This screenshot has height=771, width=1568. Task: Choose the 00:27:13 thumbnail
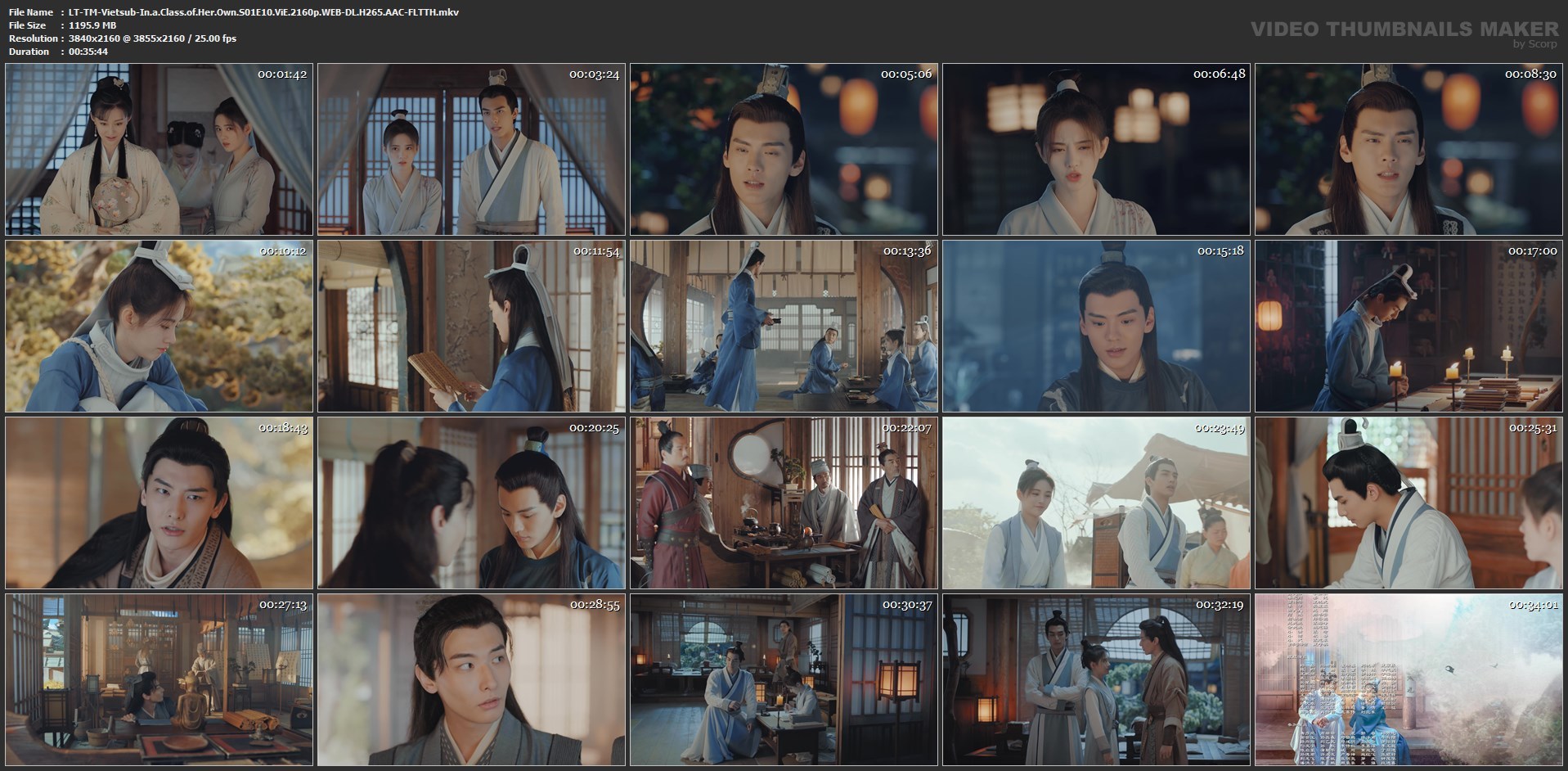click(x=159, y=680)
